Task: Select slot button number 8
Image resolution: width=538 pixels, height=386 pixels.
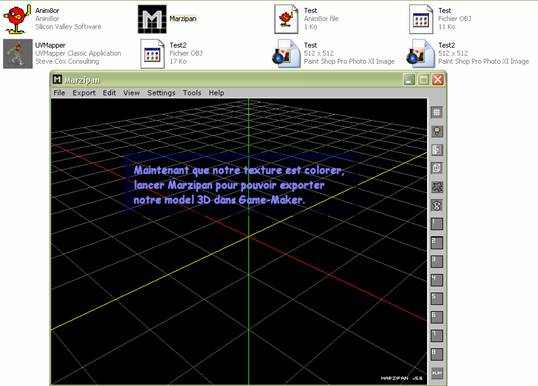Action: (437, 354)
